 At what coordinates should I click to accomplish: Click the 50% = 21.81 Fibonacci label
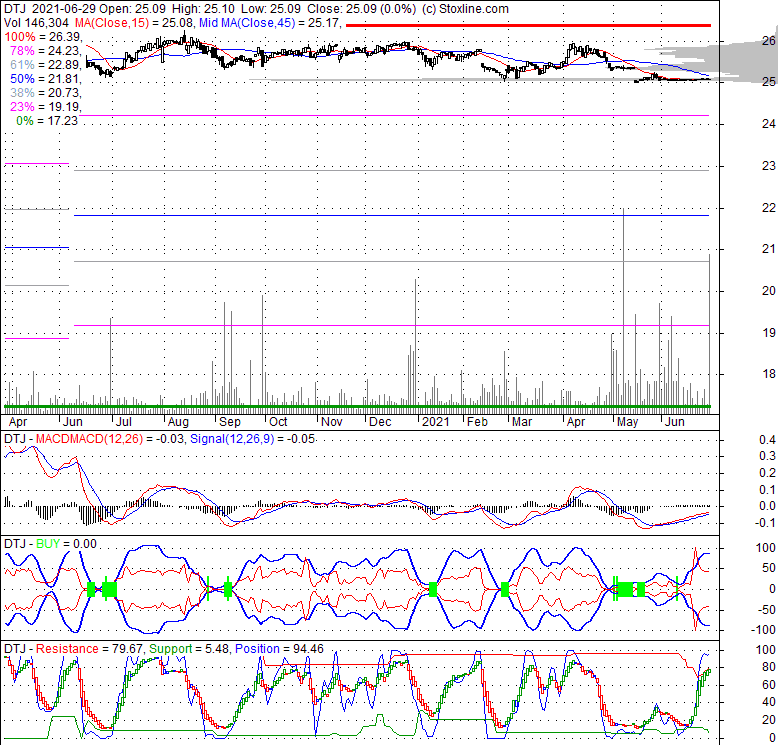pos(45,79)
